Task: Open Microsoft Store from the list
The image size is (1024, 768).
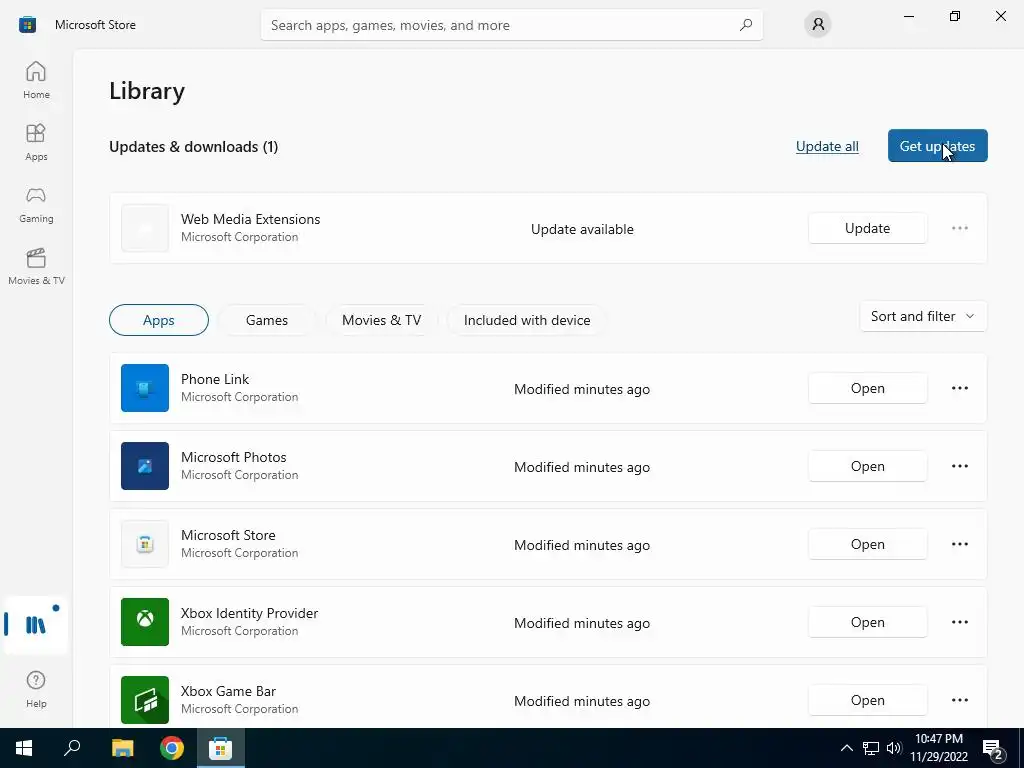Action: coord(867,544)
